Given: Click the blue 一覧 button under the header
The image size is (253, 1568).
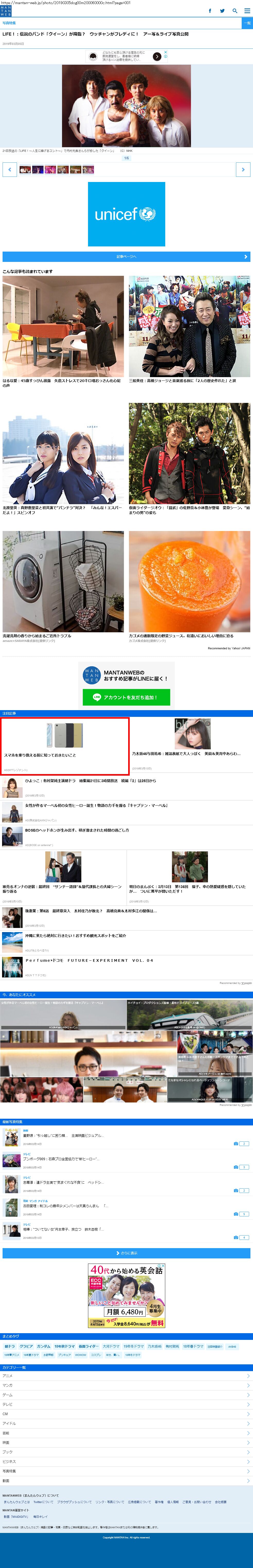Looking at the screenshot, I should [x=247, y=23].
